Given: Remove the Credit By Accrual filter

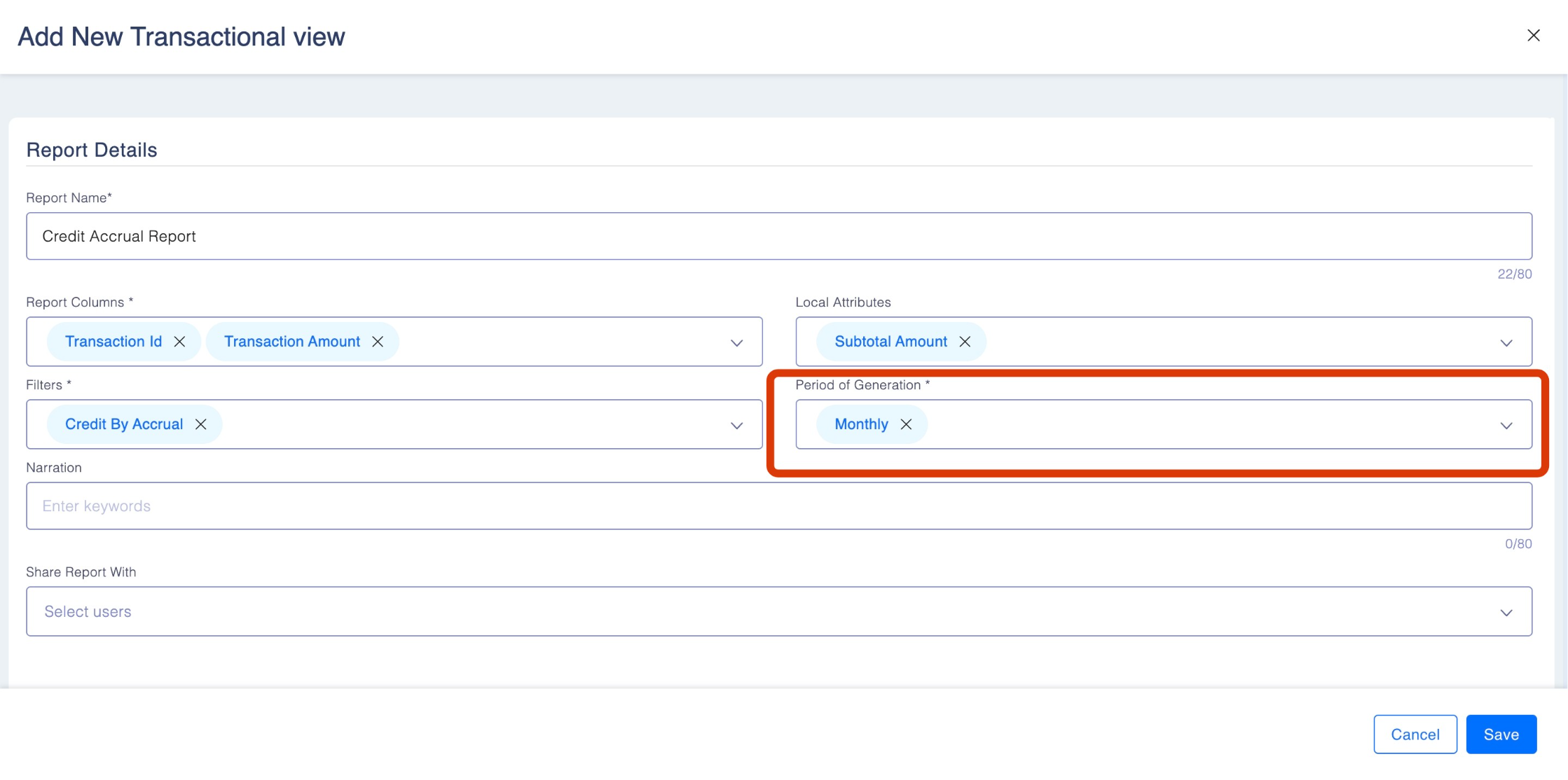Looking at the screenshot, I should (x=201, y=424).
